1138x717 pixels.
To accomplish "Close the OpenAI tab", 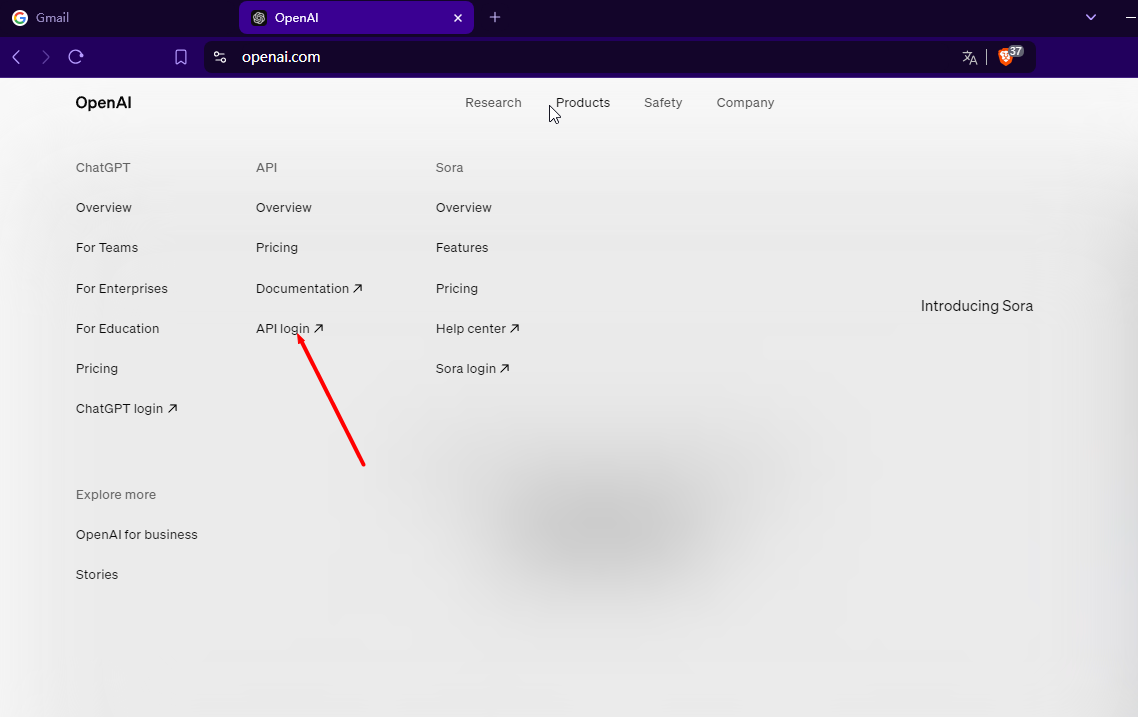I will [x=458, y=18].
